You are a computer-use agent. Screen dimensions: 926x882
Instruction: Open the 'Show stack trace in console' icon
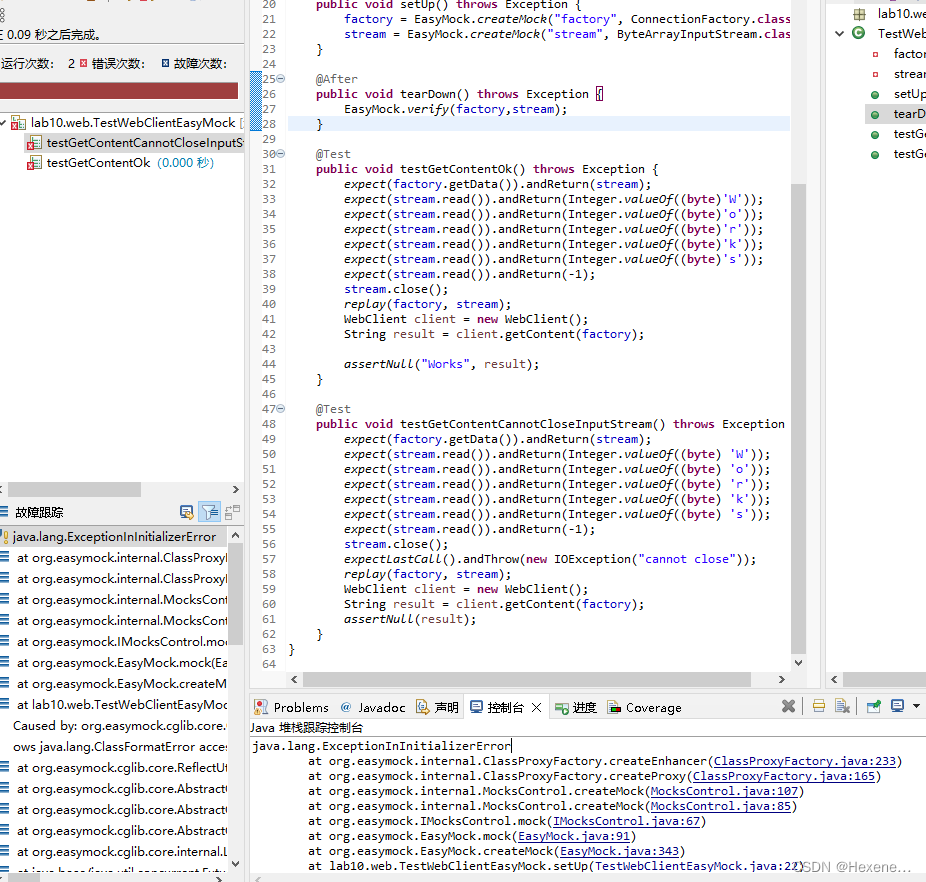coord(187,512)
